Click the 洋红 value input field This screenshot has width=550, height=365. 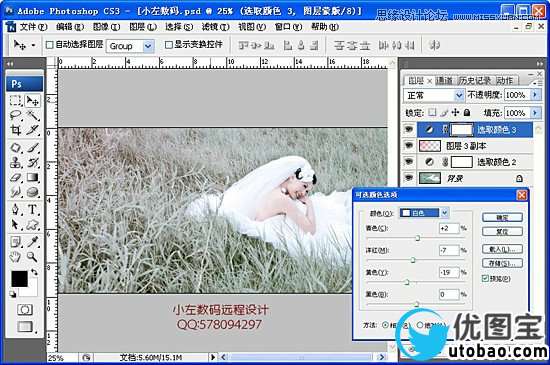click(x=449, y=250)
